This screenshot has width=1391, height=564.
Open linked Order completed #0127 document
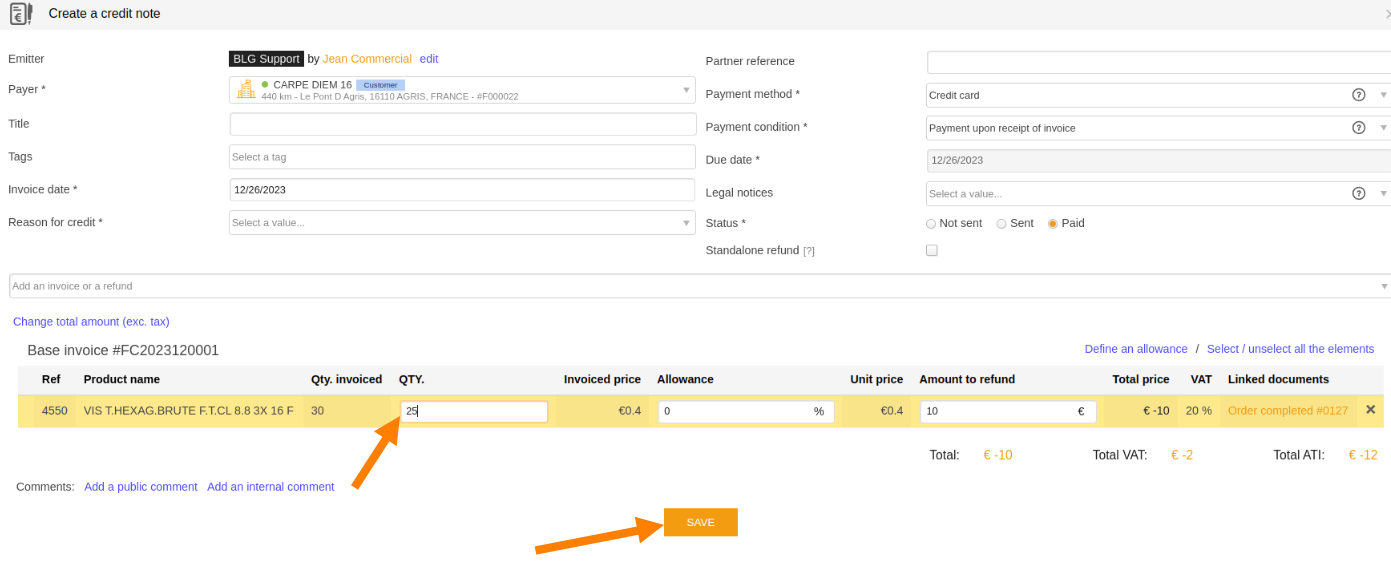click(1288, 411)
